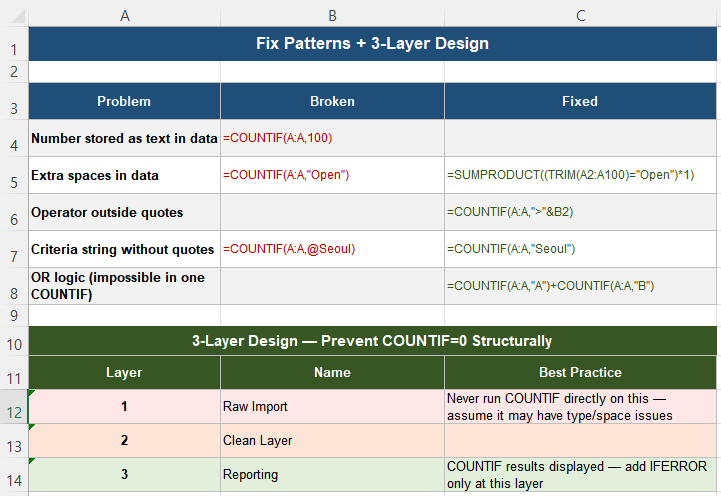Select 'OR logic (impossible in one COUNTIF)' cell
Image resolution: width=721 pixels, height=496 pixels.
(x=125, y=286)
